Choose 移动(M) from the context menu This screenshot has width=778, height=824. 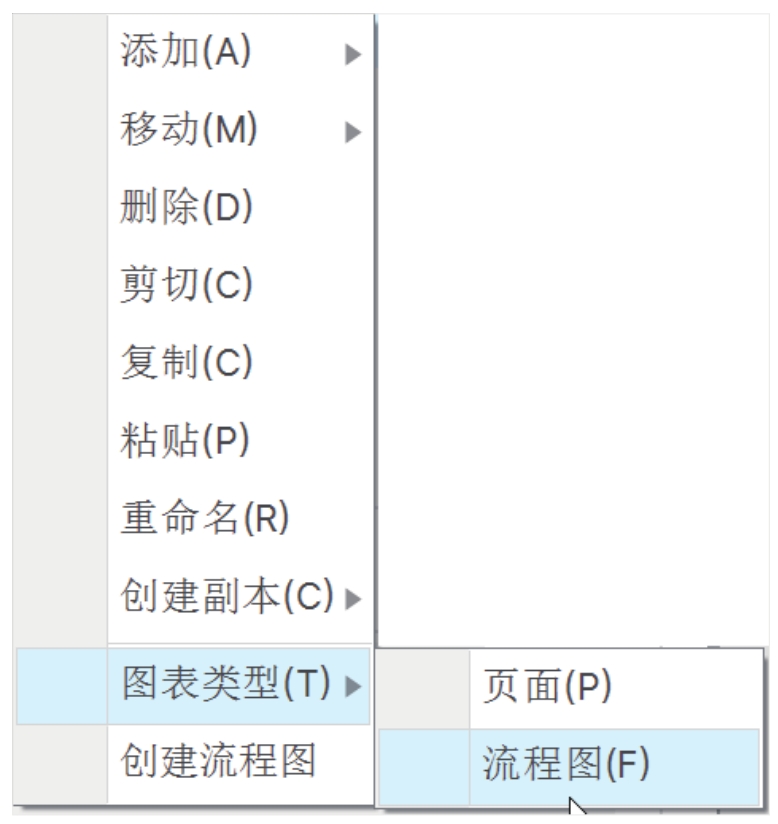coord(189,129)
